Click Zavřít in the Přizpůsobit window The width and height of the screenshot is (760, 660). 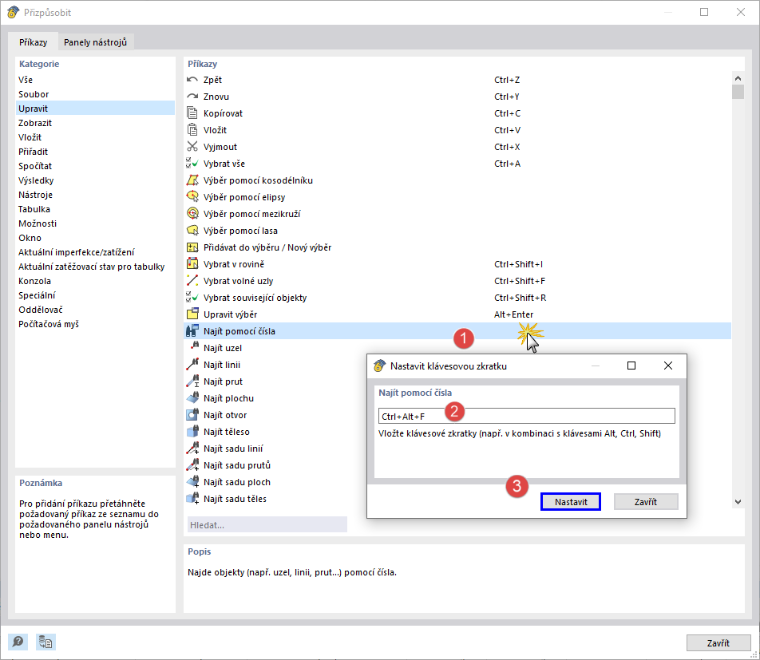718,643
